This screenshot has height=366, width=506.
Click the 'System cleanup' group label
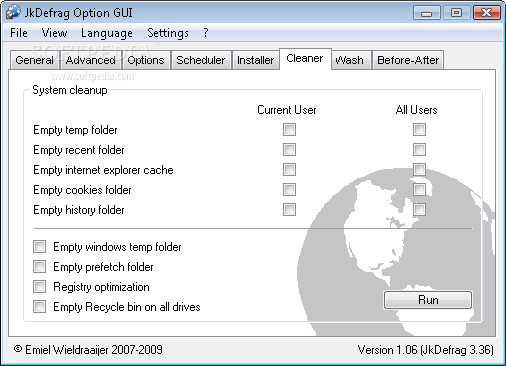click(70, 90)
